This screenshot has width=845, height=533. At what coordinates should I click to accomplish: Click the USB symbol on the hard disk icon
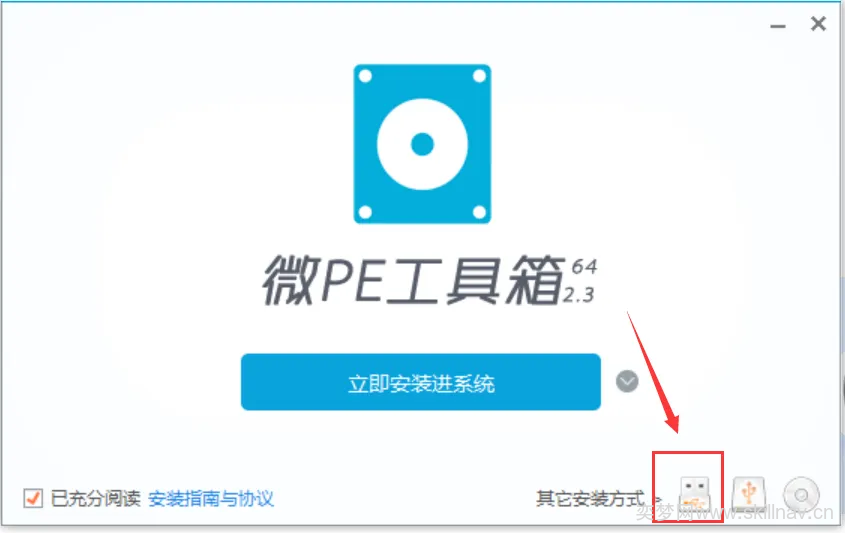[749, 492]
